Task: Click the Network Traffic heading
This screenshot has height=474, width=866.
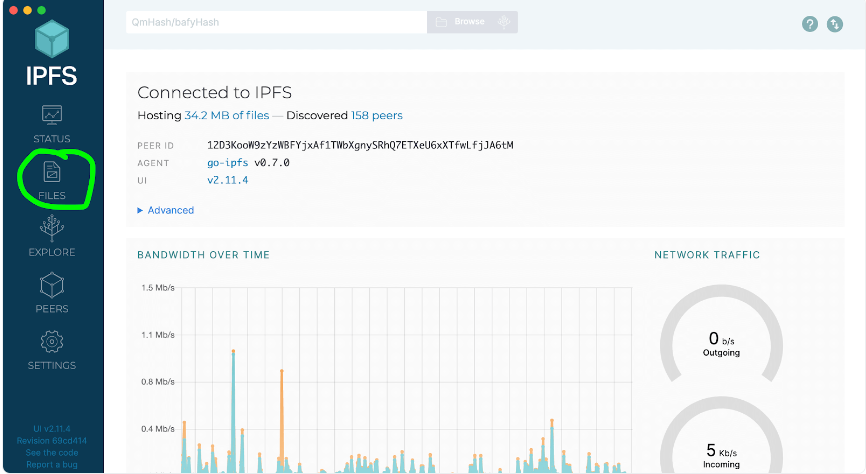Action: pyautogui.click(x=707, y=255)
